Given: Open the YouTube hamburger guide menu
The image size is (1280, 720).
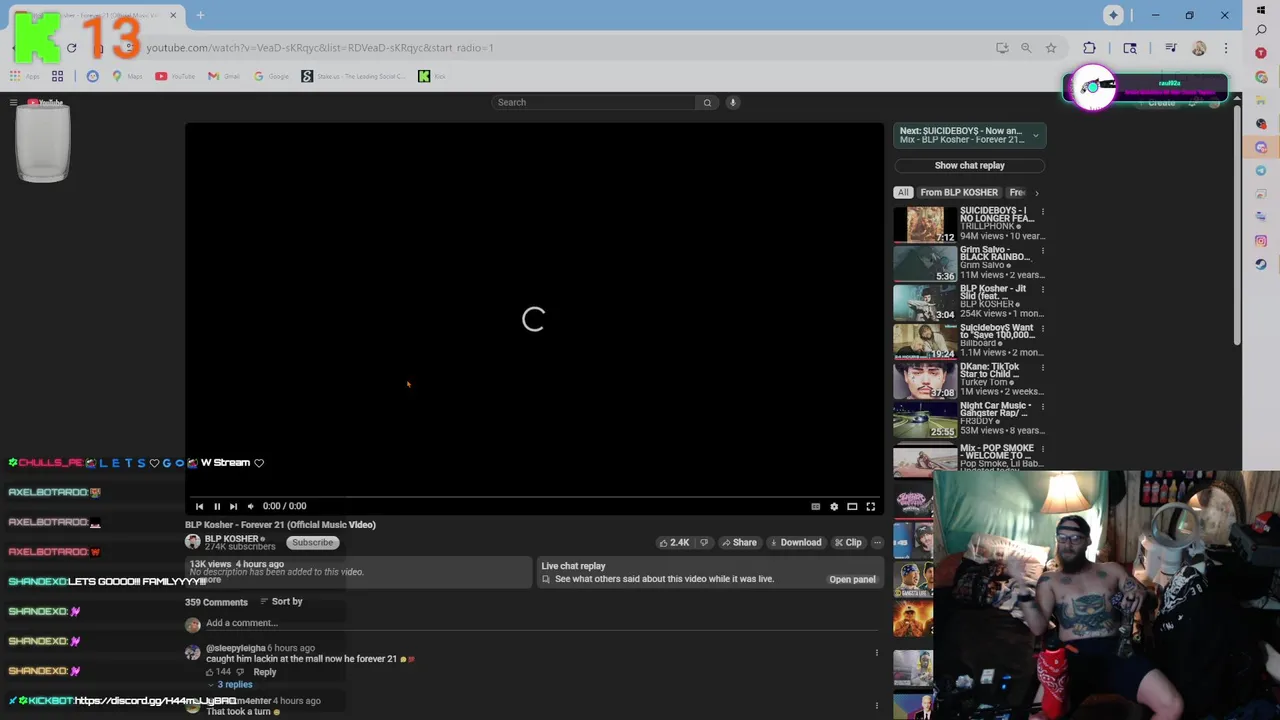Looking at the screenshot, I should coord(13,102).
